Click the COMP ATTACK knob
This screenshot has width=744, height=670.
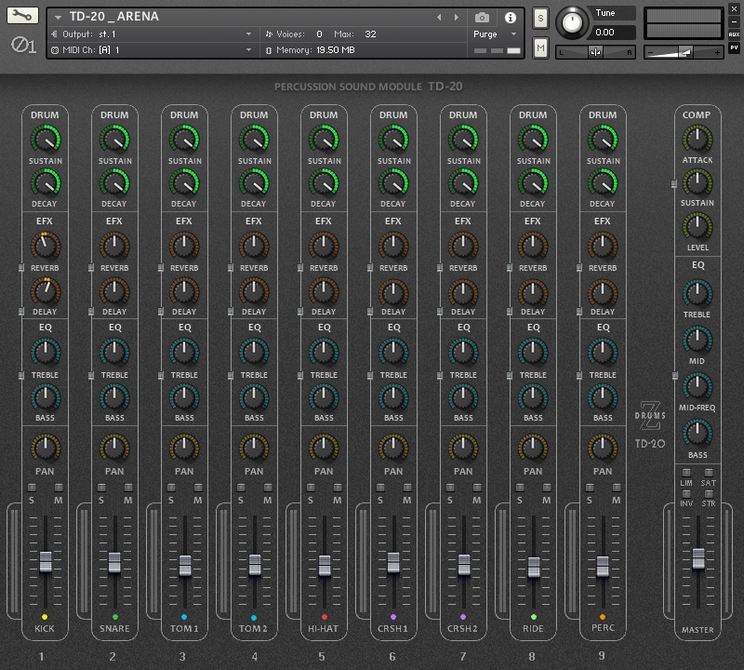tap(698, 140)
